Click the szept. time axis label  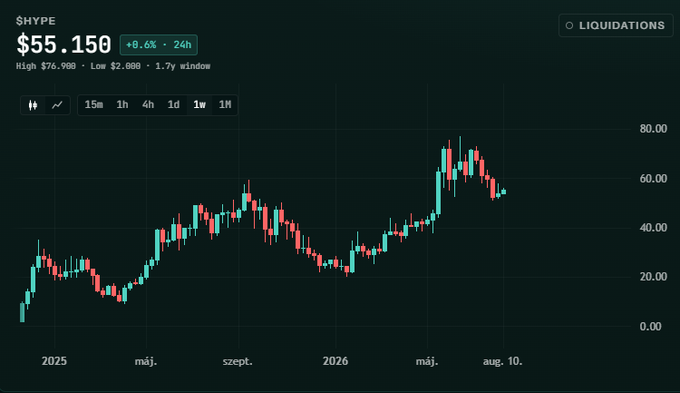pos(238,361)
